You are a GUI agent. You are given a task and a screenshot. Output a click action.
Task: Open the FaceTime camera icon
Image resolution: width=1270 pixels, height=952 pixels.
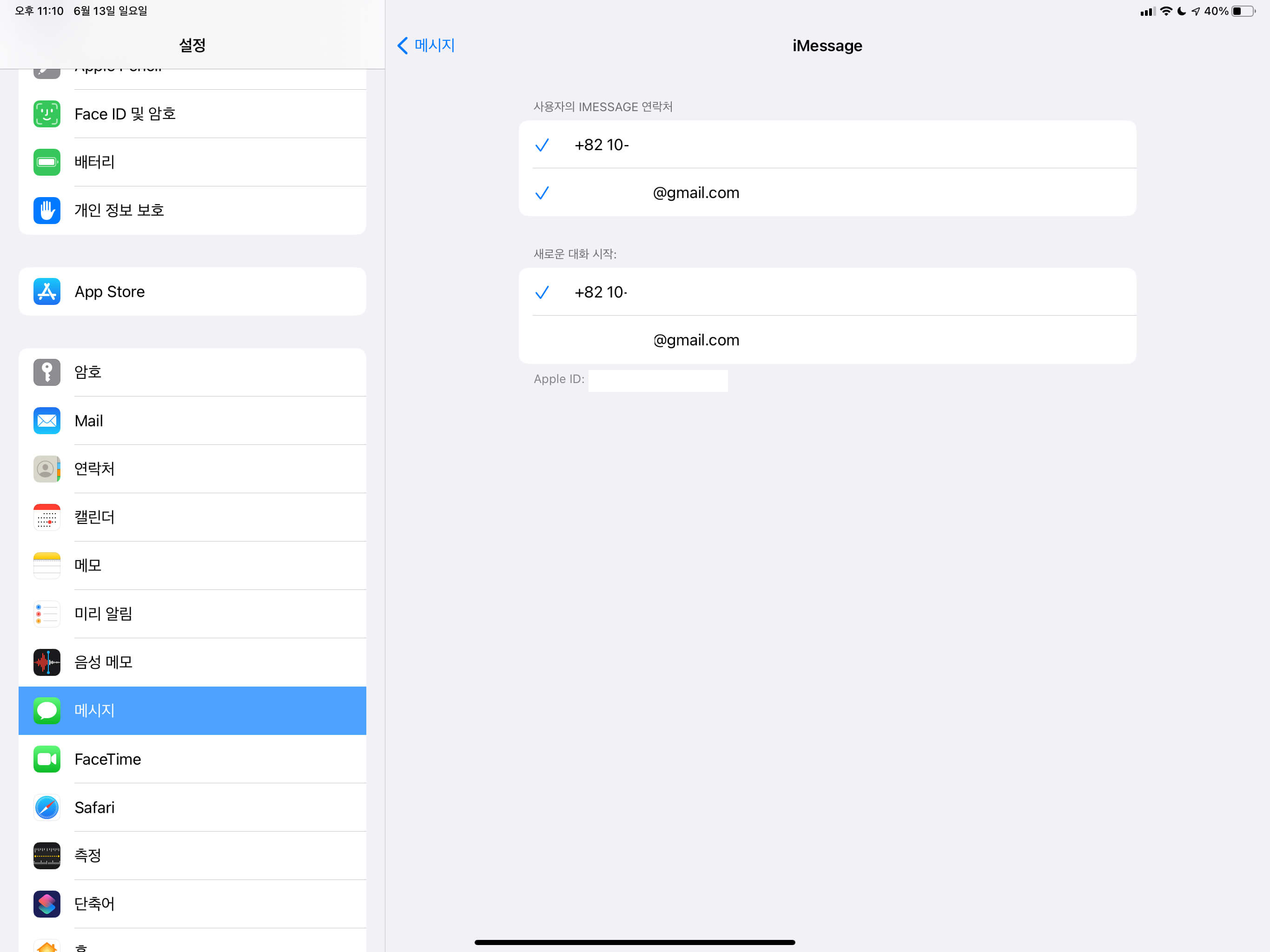tap(46, 759)
